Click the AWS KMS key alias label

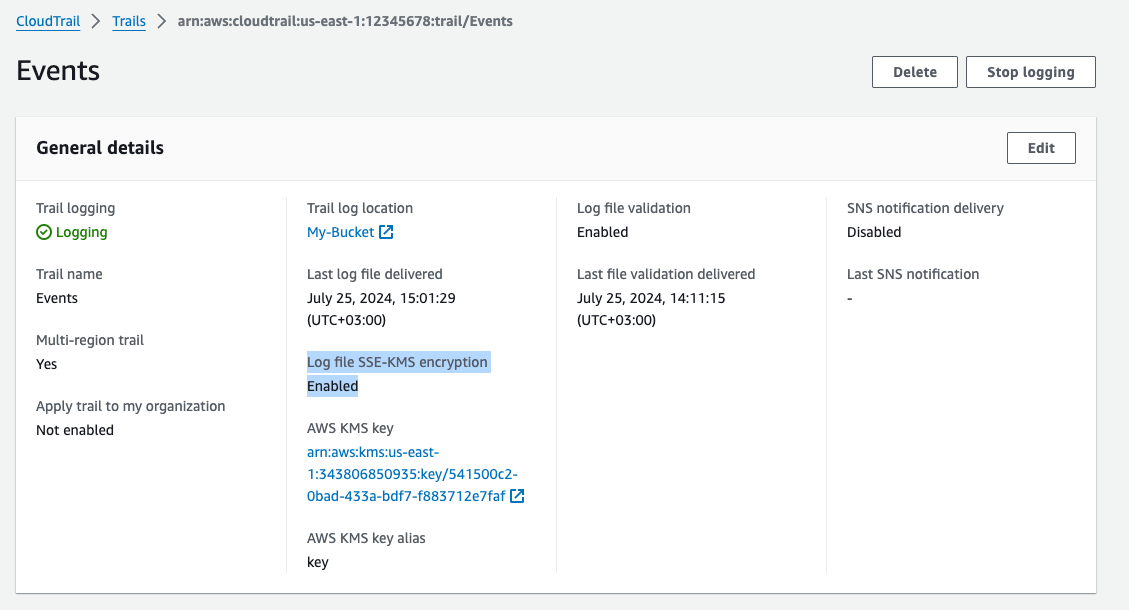(366, 538)
